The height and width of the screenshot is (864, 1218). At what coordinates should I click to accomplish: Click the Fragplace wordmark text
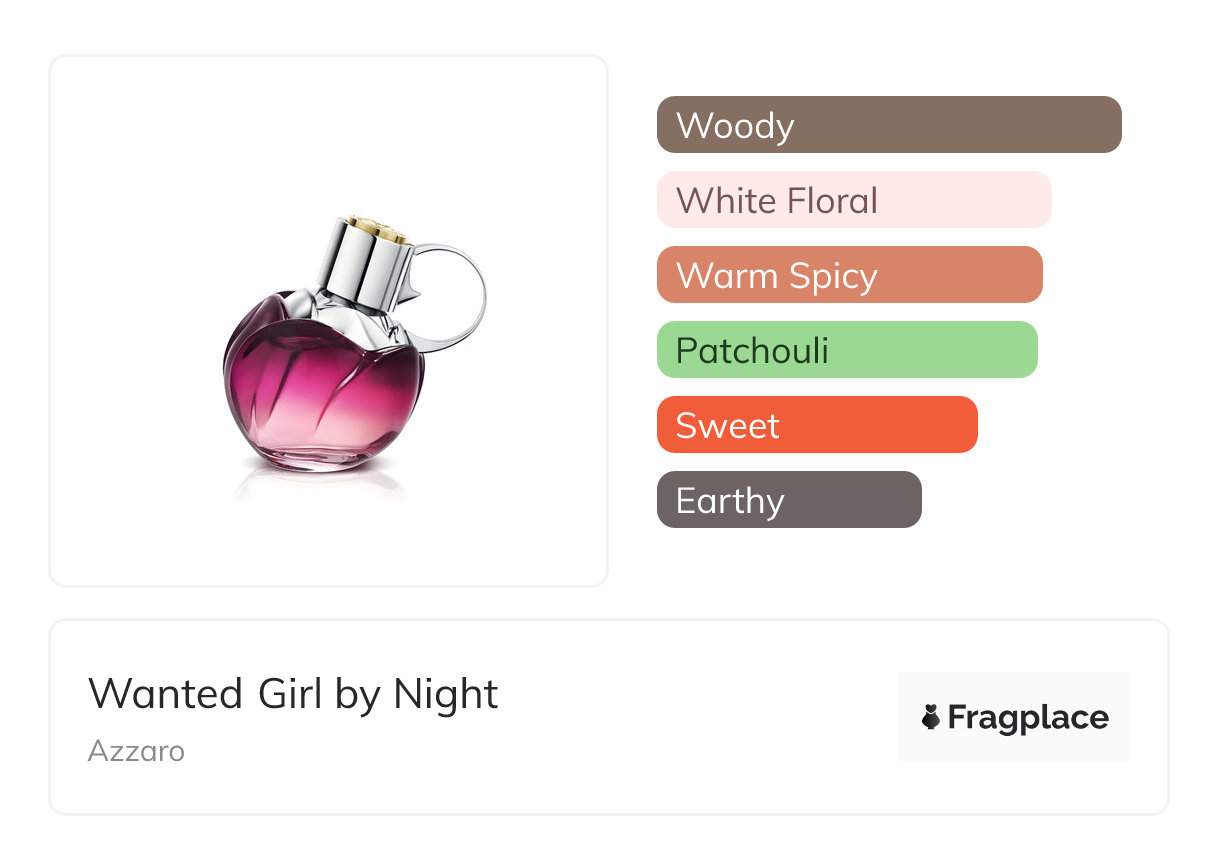1028,717
